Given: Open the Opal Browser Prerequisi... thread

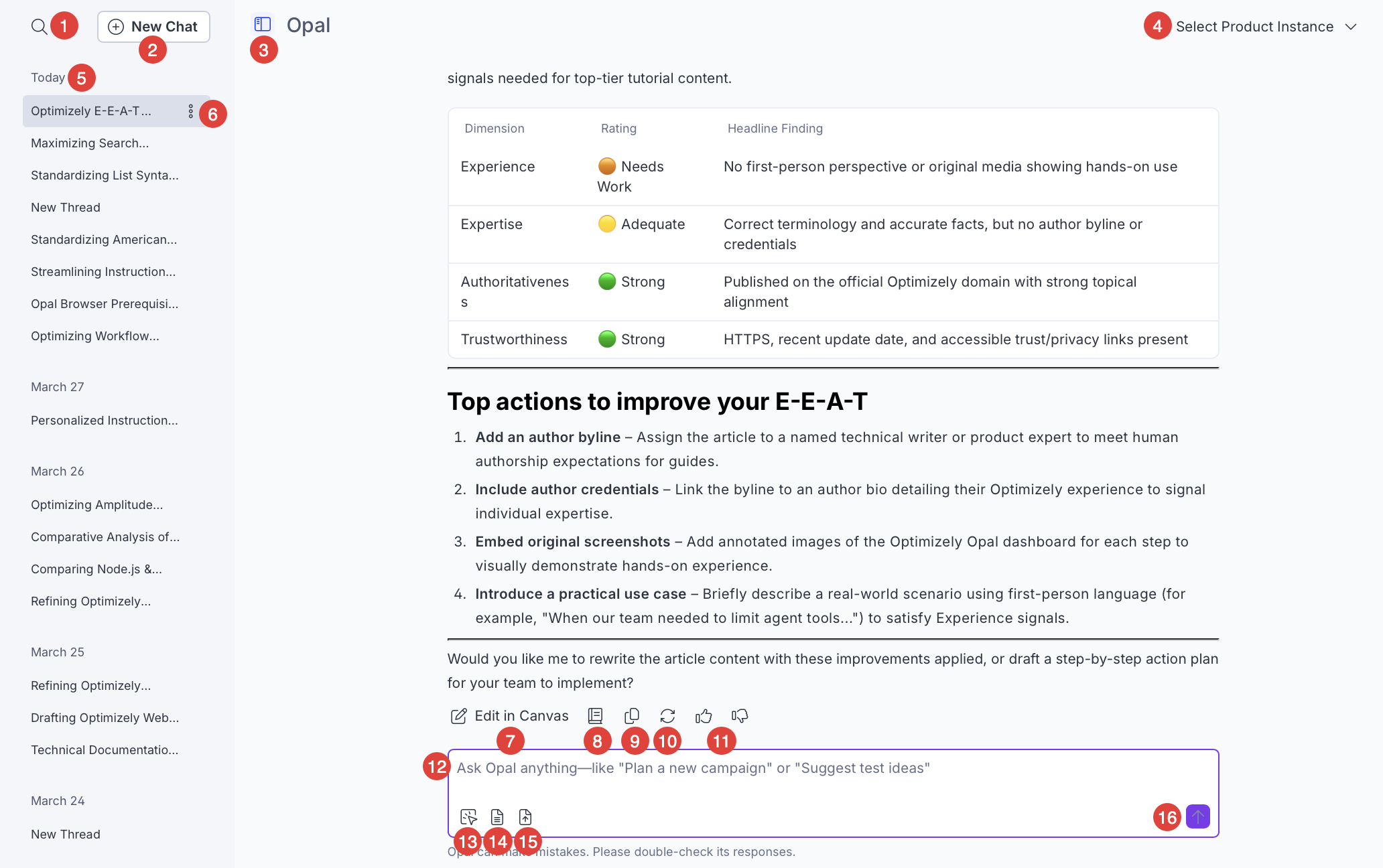Looking at the screenshot, I should (105, 304).
